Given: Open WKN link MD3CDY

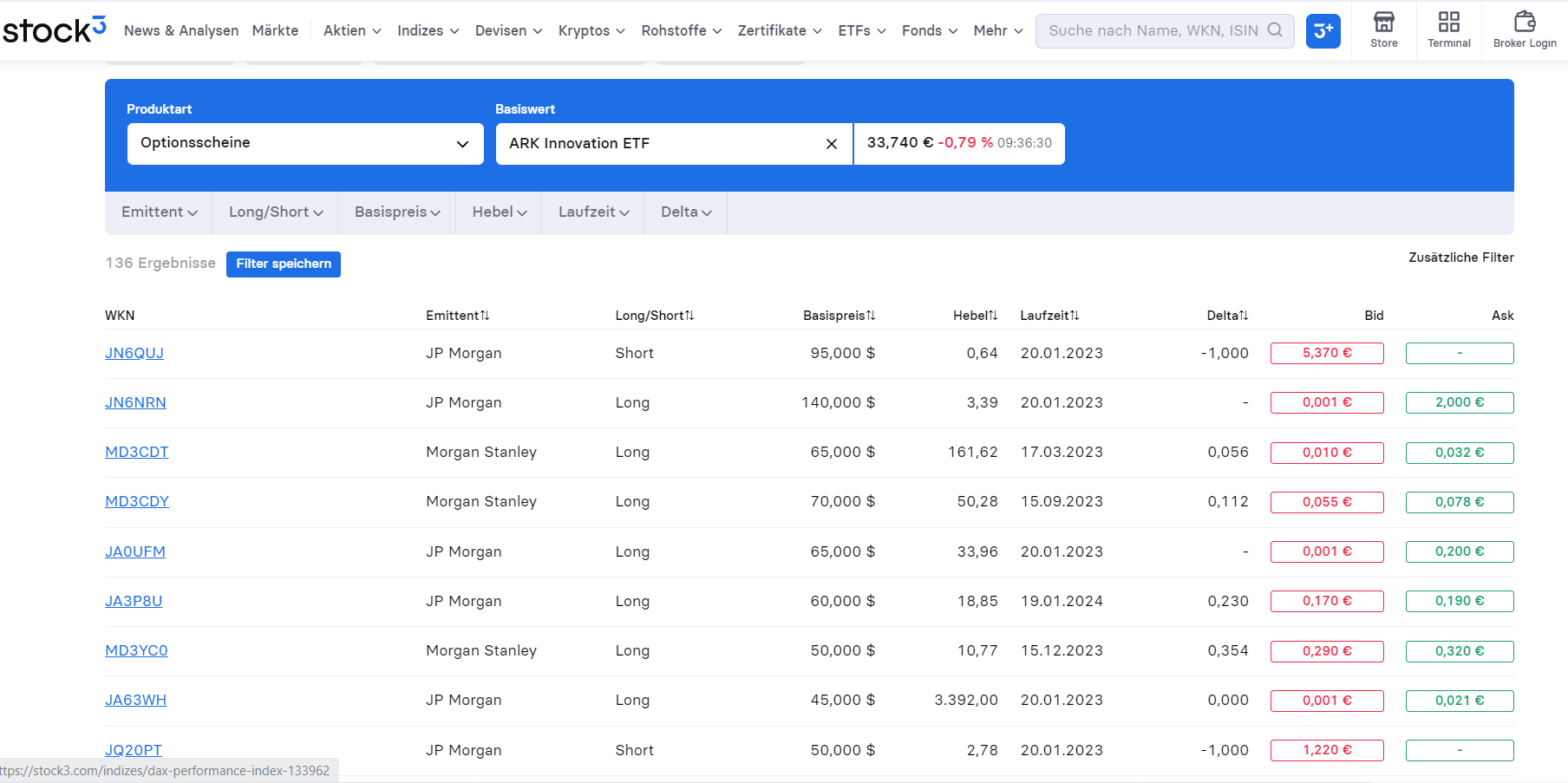Looking at the screenshot, I should (137, 501).
